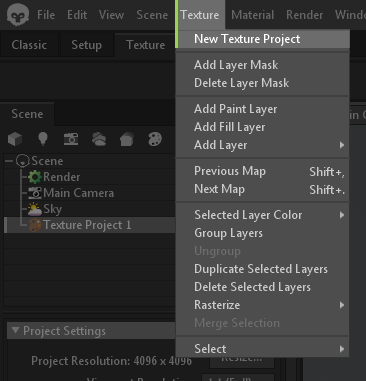Open the Rasterize submenu
Screen dimensions: 366x381
(263, 305)
